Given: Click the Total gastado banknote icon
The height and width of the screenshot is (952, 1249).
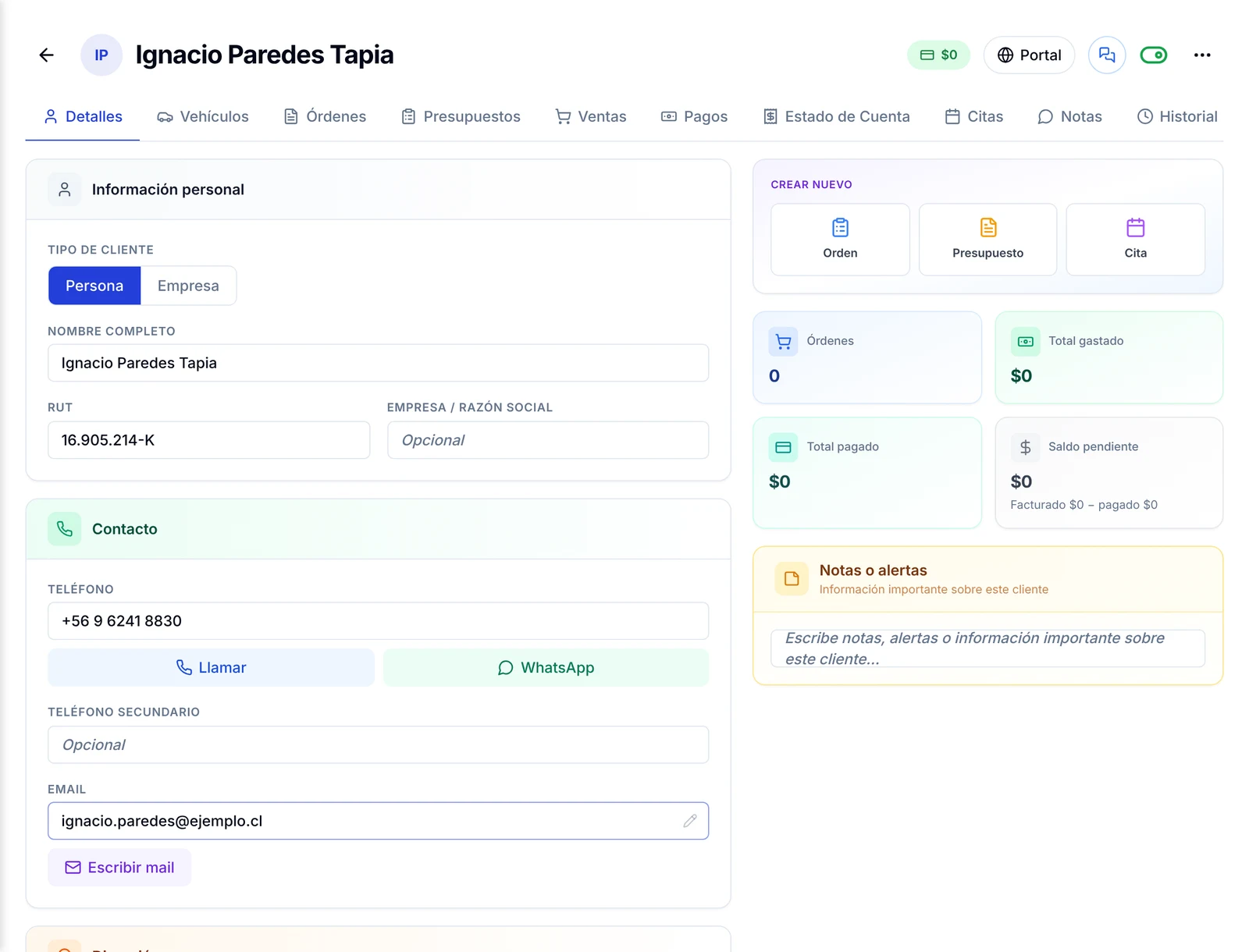Looking at the screenshot, I should (x=1026, y=342).
